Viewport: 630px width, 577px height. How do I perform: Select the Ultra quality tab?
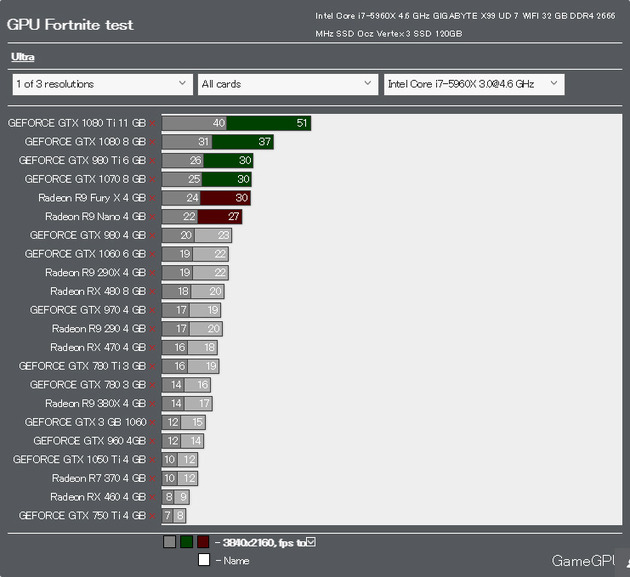point(22,57)
